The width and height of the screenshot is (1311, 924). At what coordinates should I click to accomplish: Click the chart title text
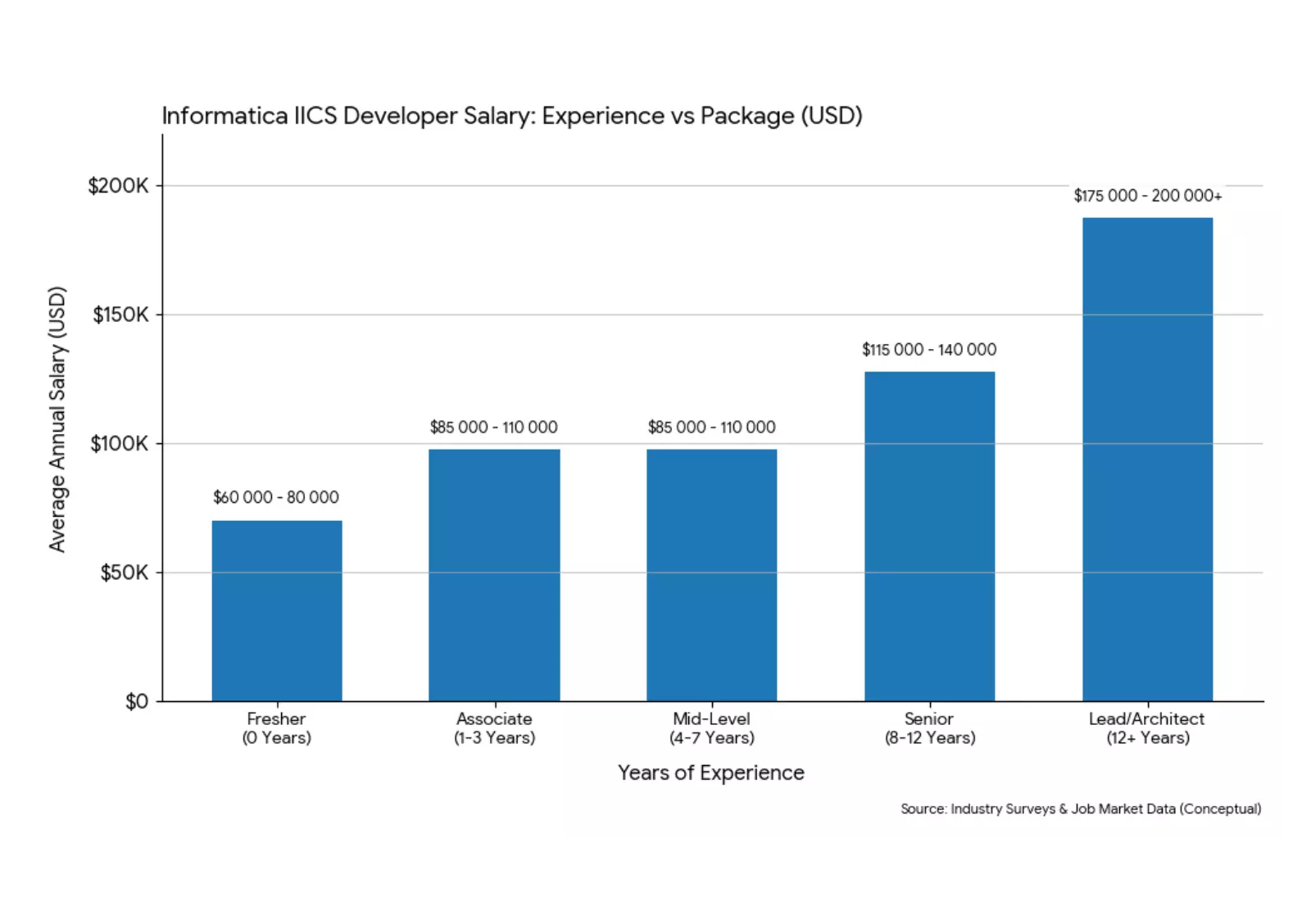pos(512,115)
